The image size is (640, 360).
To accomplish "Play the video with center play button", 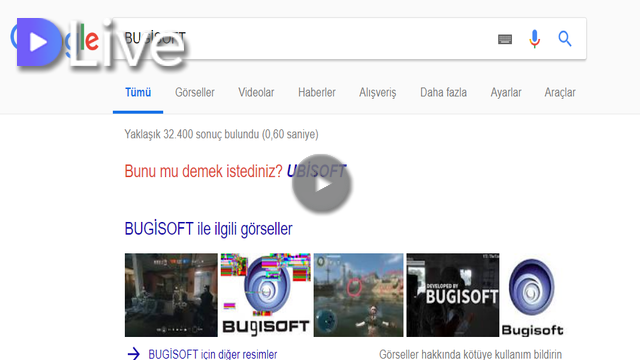I will click(x=322, y=184).
